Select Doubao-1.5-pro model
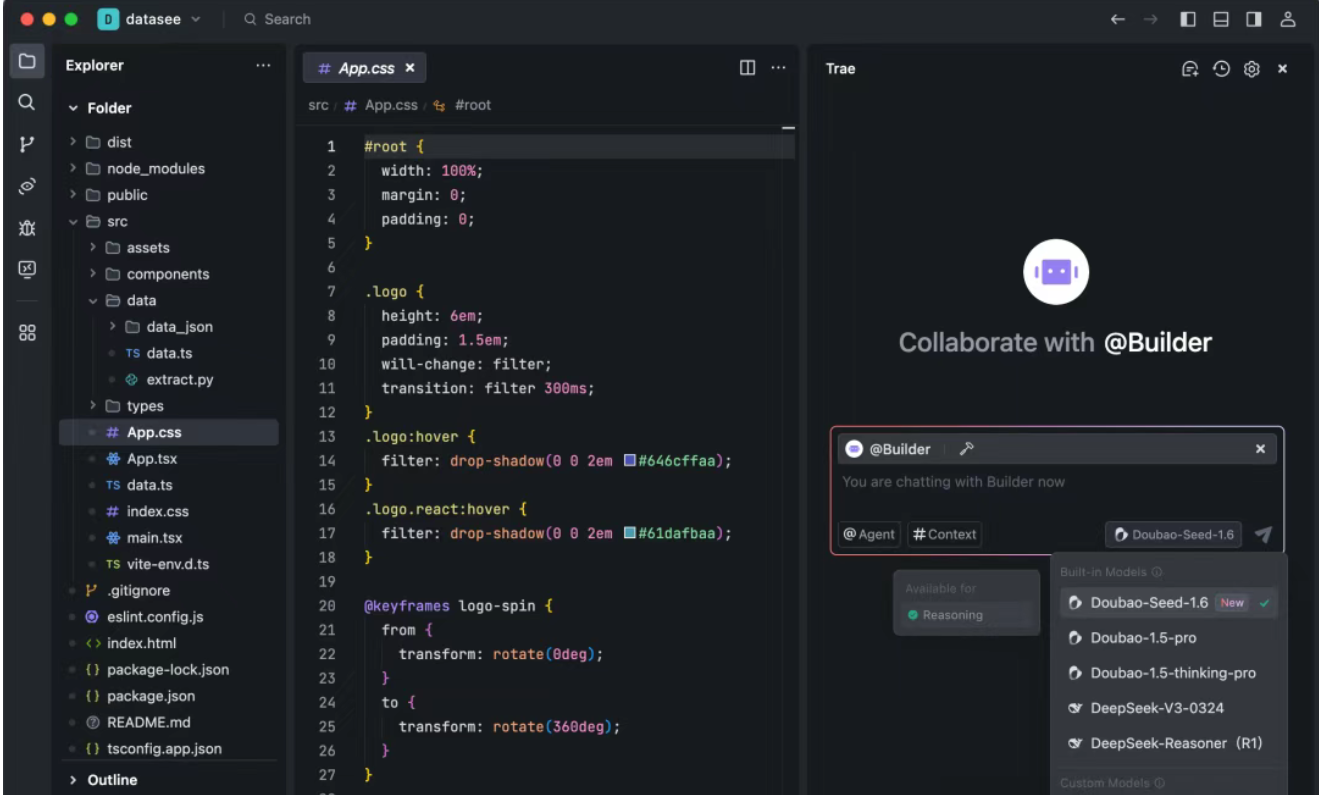Screen dimensions: 1319x795 tap(1168, 638)
